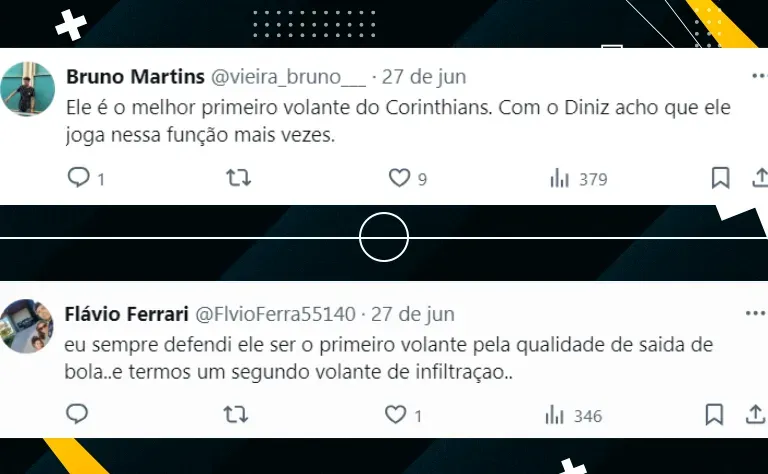The height and width of the screenshot is (474, 768).
Task: Open Bruno Martins' profile picture
Action: (27, 89)
